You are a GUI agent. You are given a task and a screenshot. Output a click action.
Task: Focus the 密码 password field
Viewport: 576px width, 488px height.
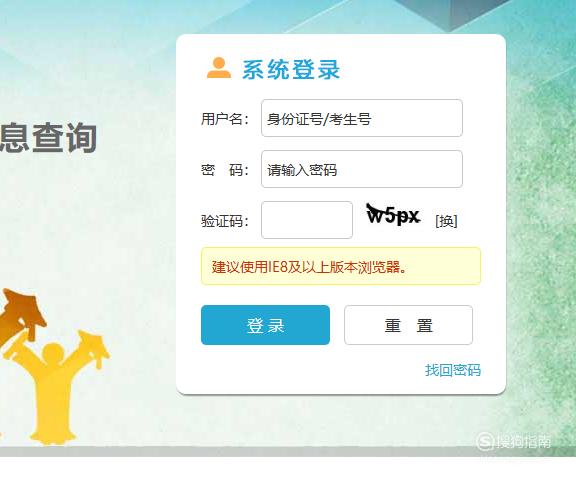click(x=362, y=169)
